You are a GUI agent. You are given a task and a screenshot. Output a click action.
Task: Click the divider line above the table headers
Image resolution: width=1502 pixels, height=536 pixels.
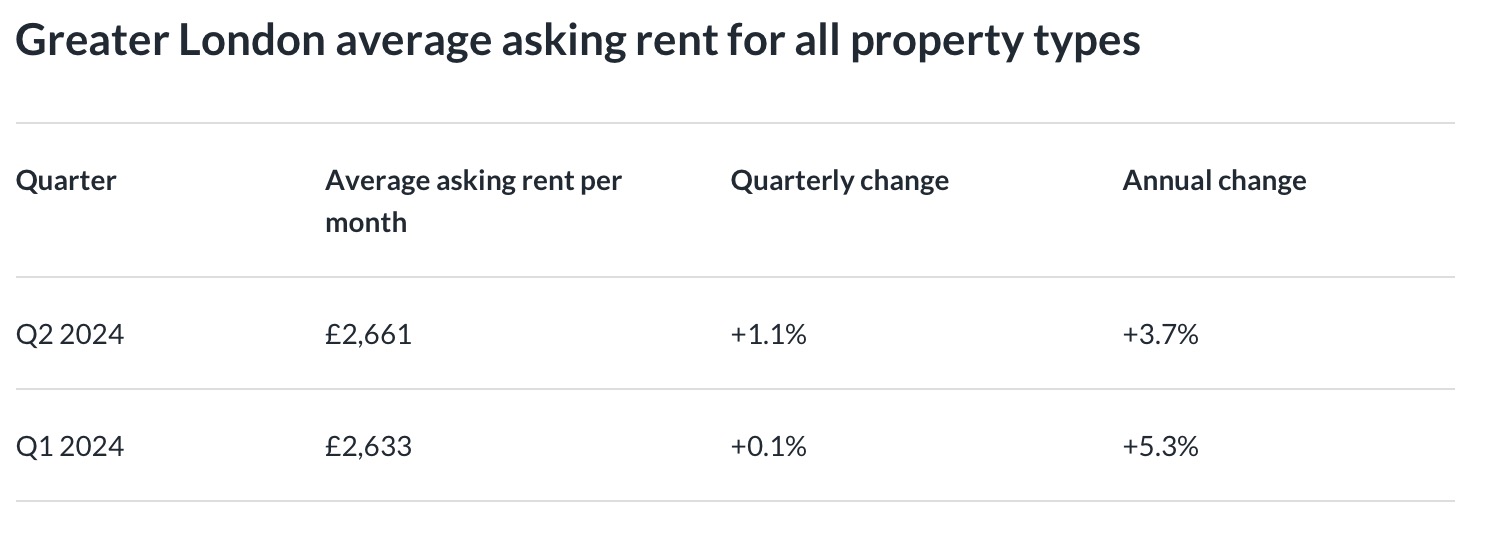735,124
